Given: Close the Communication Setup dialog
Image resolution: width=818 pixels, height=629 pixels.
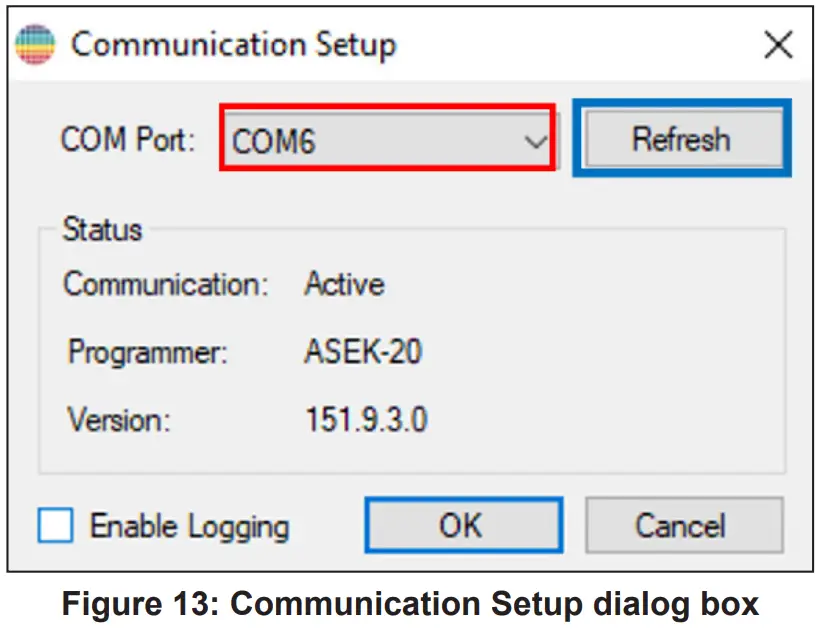Looking at the screenshot, I should 777,45.
